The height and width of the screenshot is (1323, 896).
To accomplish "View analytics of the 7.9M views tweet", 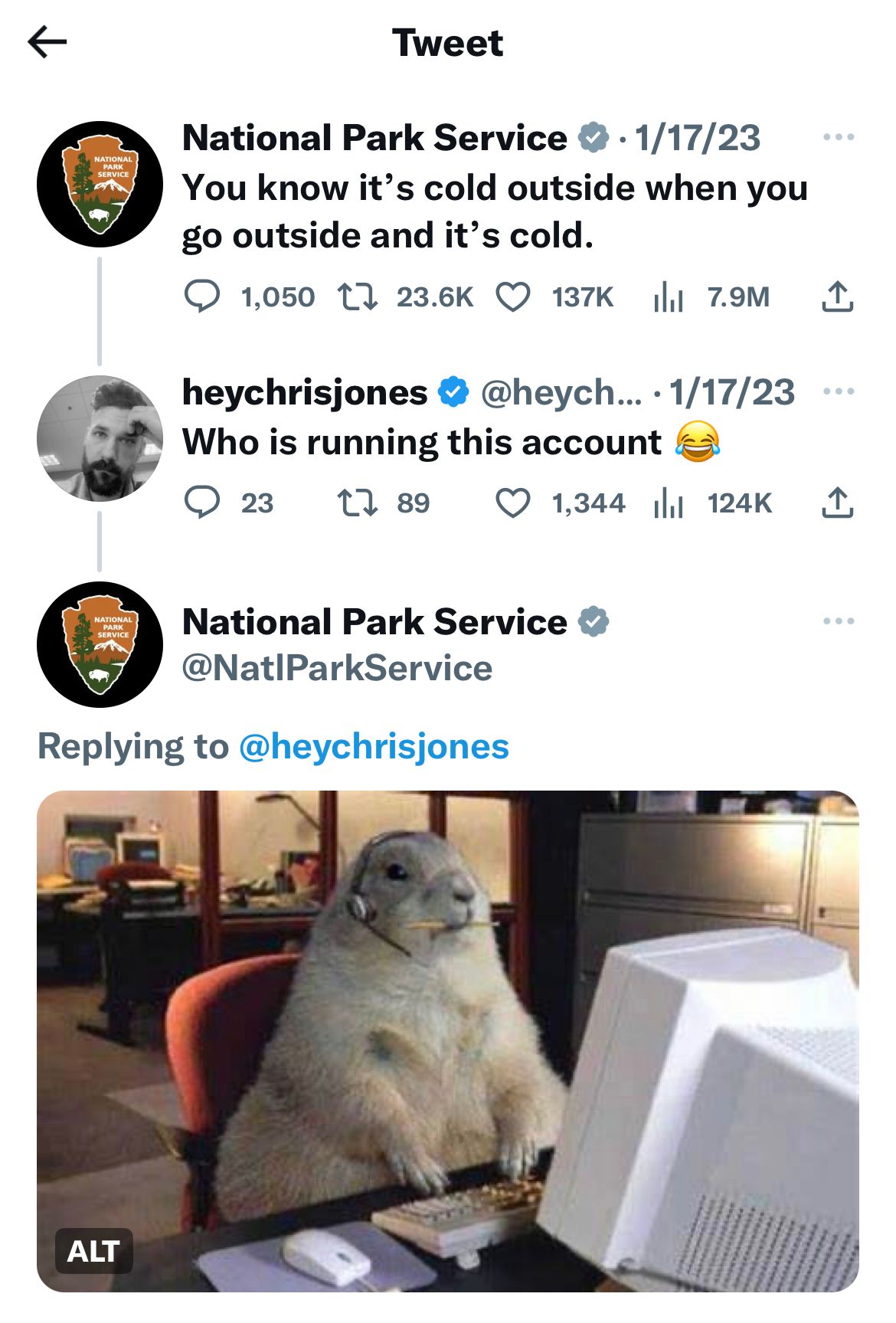I will pyautogui.click(x=669, y=296).
